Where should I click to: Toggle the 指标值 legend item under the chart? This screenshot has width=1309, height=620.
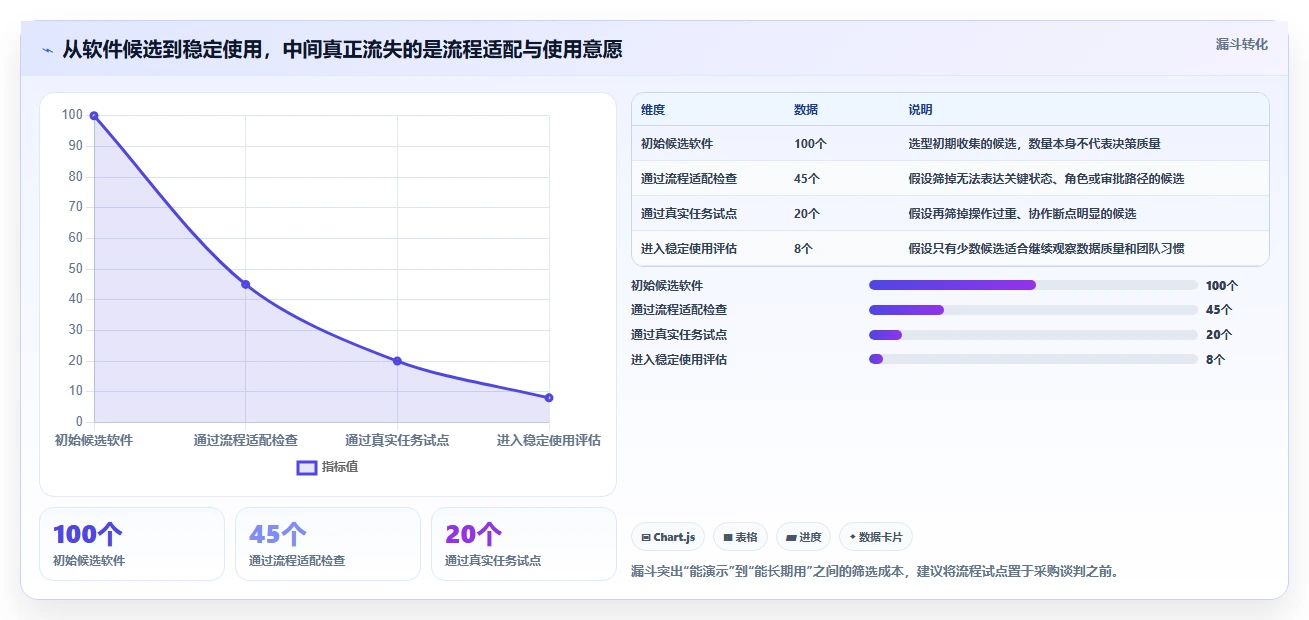pos(327,467)
